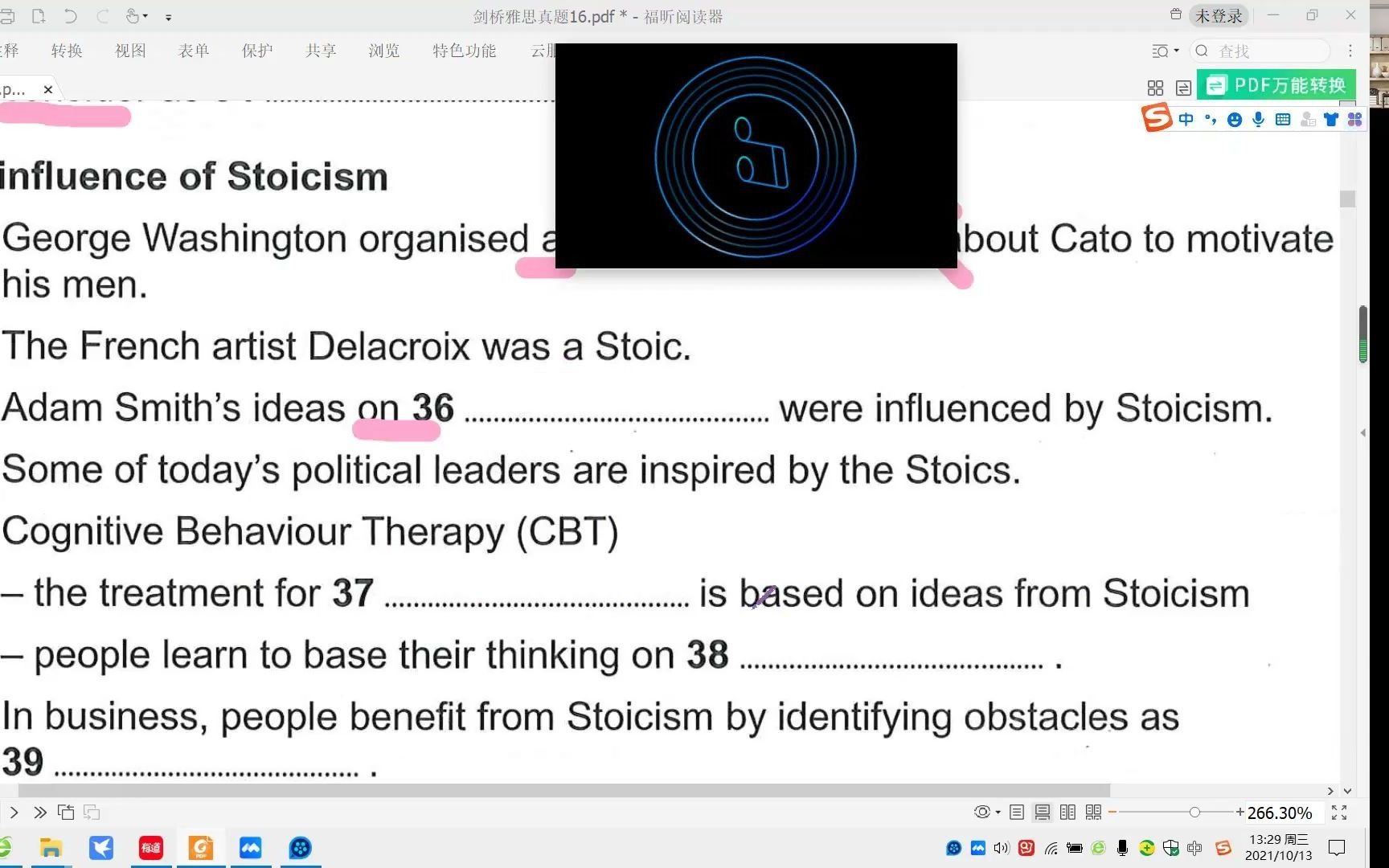This screenshot has width=1389, height=868.
Task: Open the 保护 ribbon tab
Action: pos(257,51)
